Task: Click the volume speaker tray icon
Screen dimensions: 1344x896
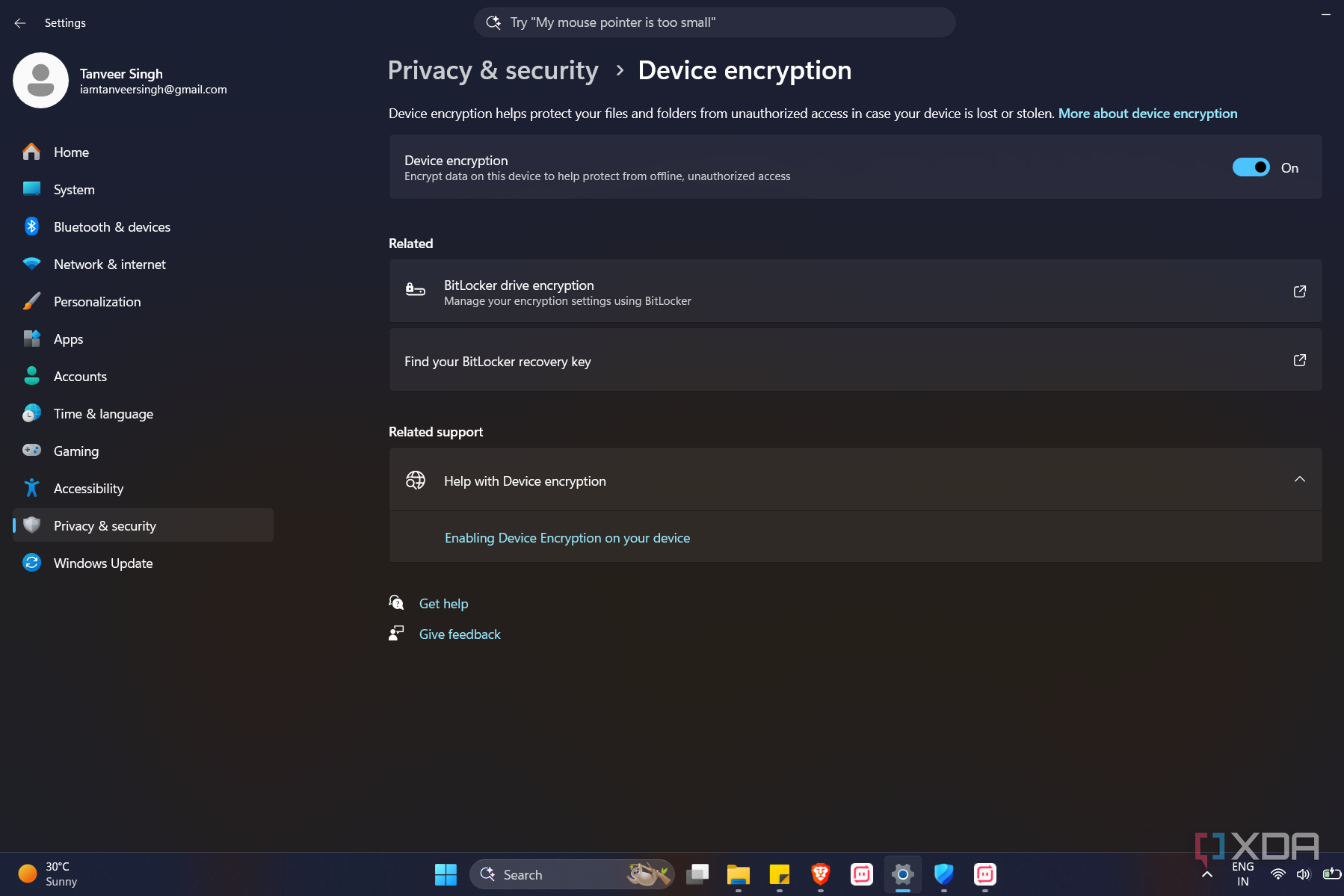Action: click(x=1304, y=874)
